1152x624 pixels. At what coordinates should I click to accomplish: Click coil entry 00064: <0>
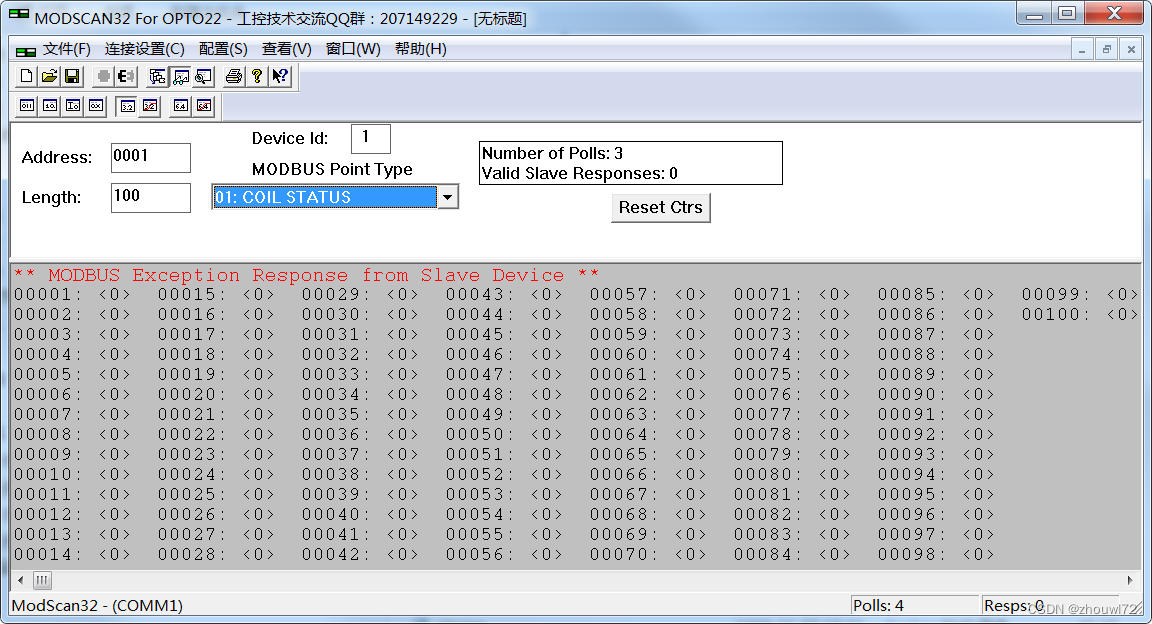(648, 434)
